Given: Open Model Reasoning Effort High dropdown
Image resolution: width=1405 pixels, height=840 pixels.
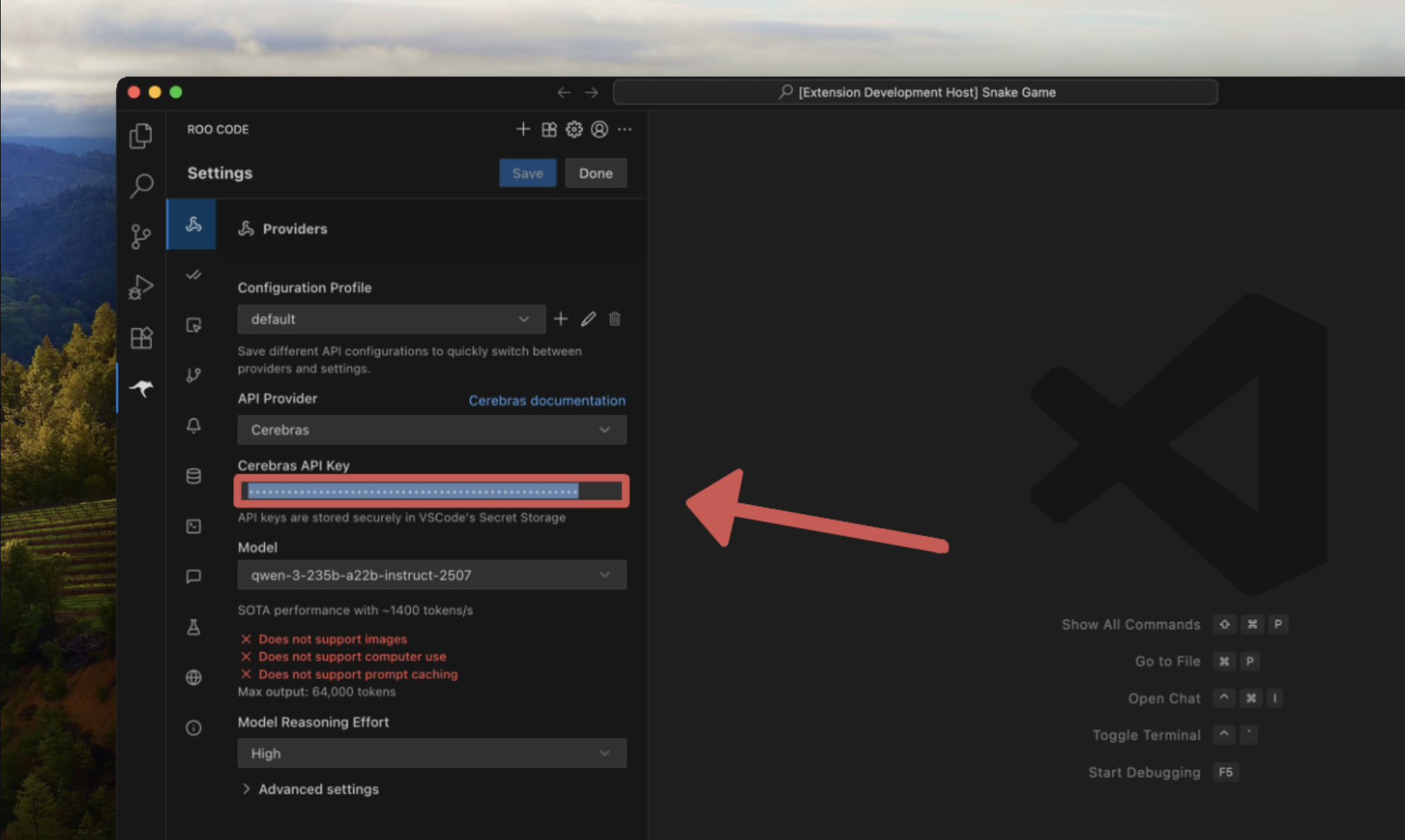Looking at the screenshot, I should tap(432, 754).
